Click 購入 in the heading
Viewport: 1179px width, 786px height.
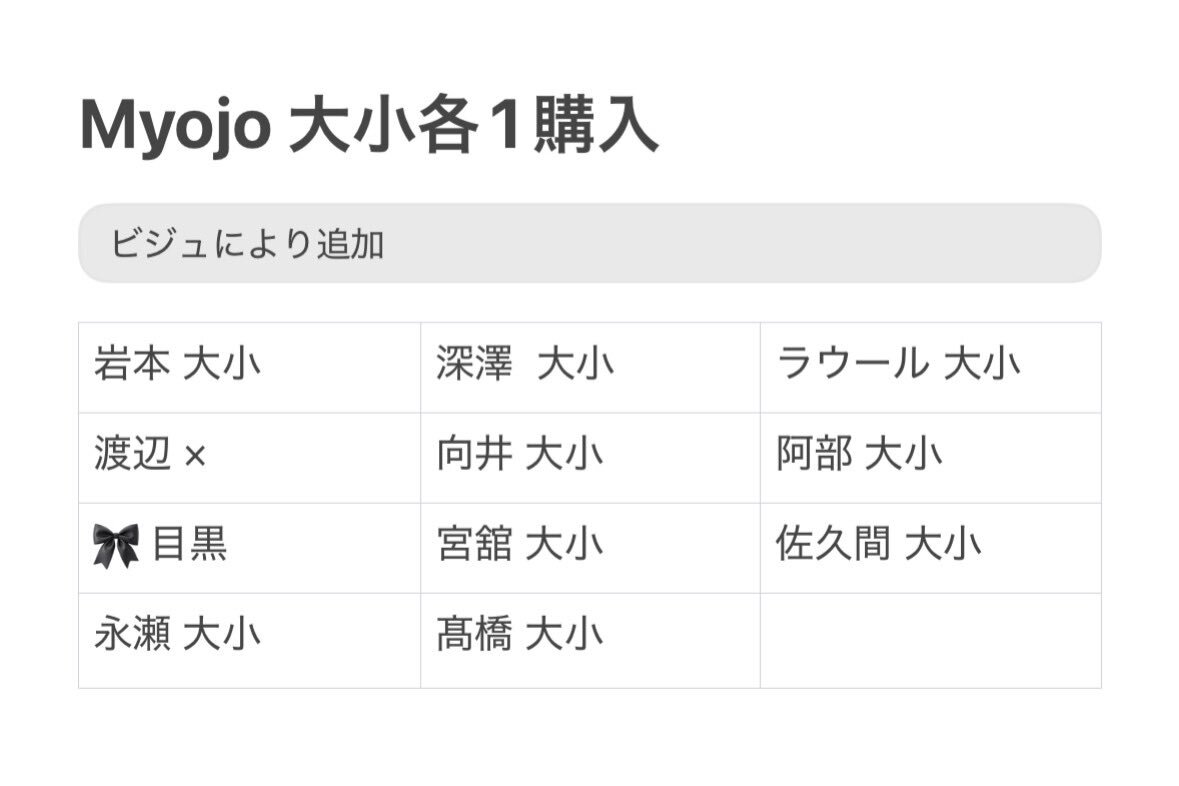pos(596,125)
